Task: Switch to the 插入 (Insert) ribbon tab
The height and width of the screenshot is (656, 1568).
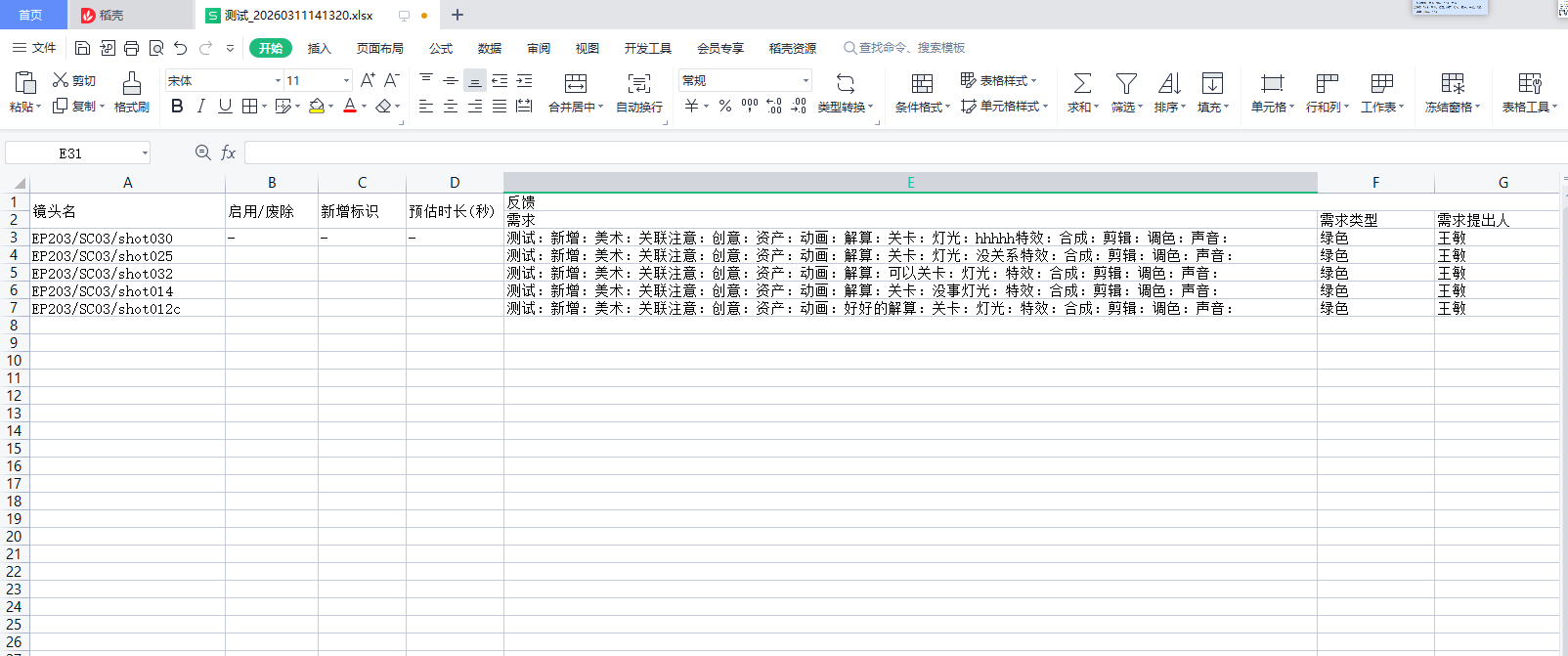Action: pos(320,48)
